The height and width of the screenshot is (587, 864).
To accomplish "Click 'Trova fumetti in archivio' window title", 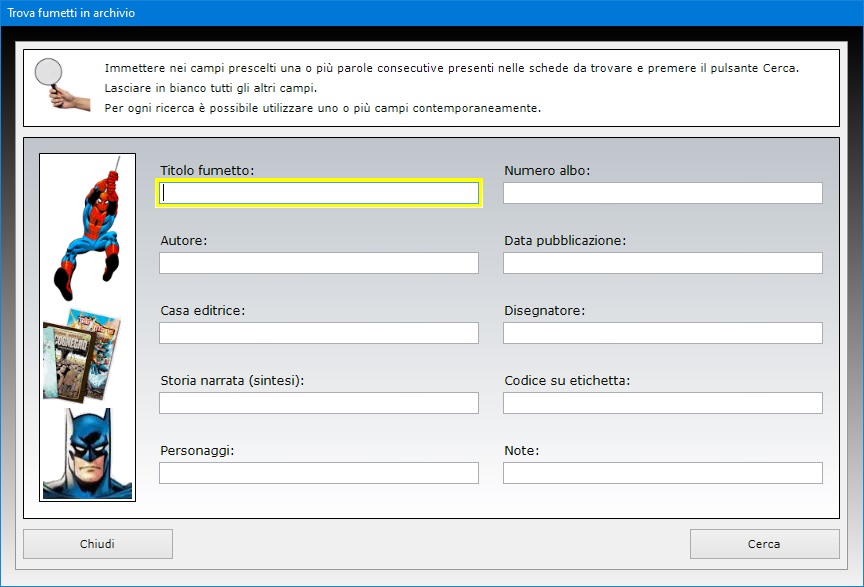I will pos(71,13).
